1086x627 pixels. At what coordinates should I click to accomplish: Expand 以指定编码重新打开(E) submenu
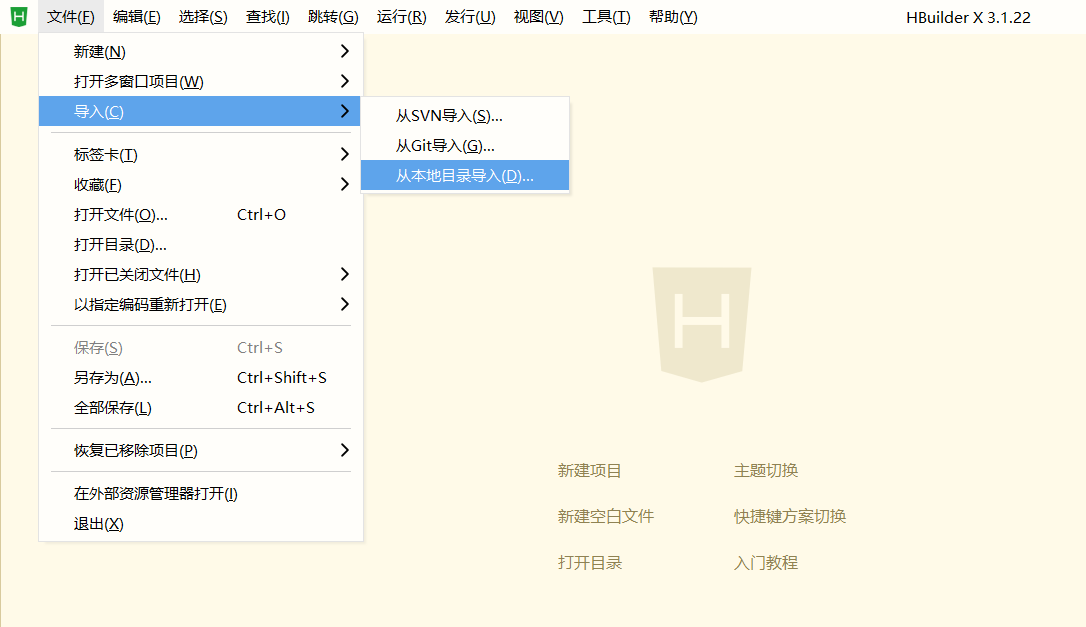point(200,304)
